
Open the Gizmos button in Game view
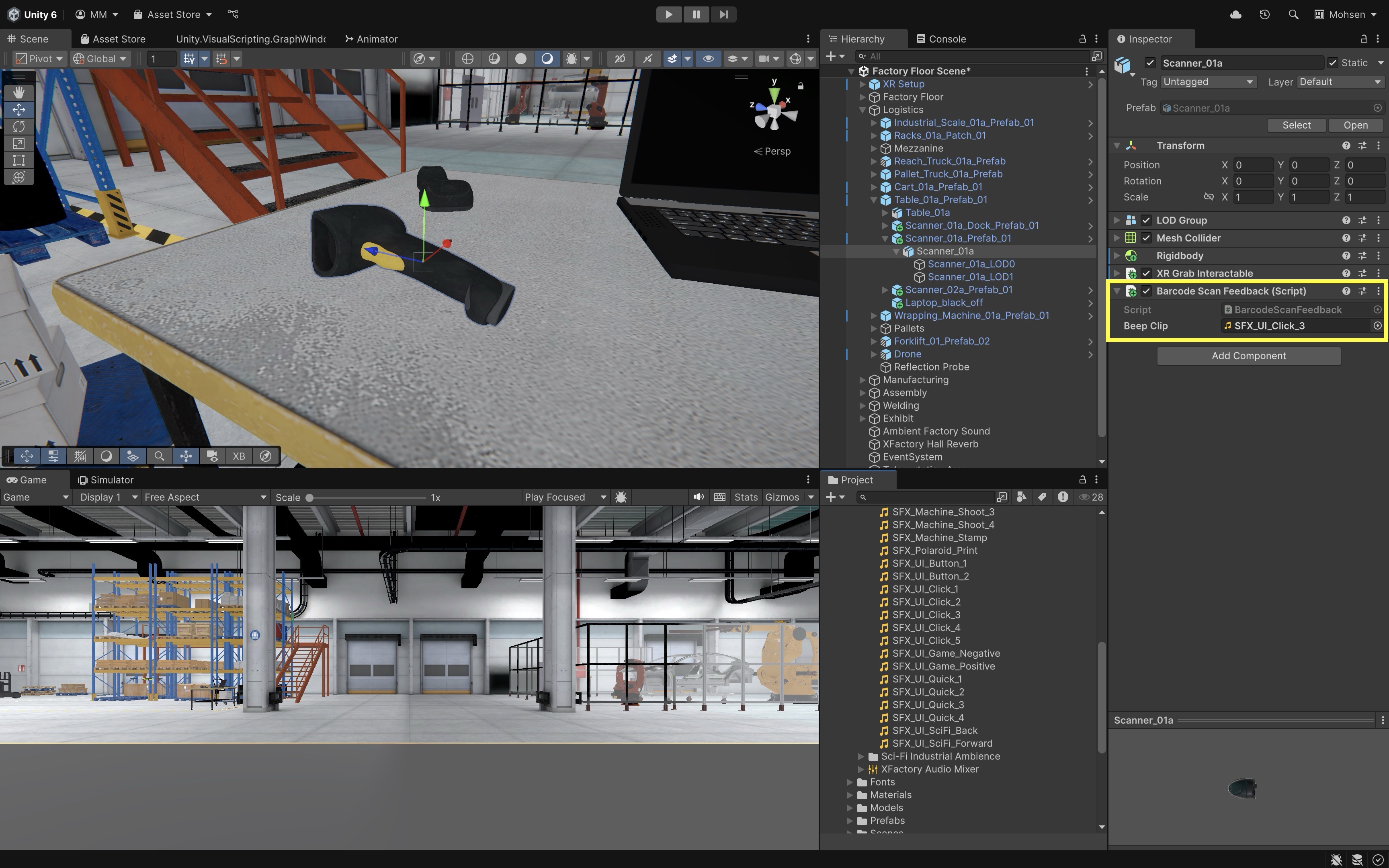coord(782,497)
